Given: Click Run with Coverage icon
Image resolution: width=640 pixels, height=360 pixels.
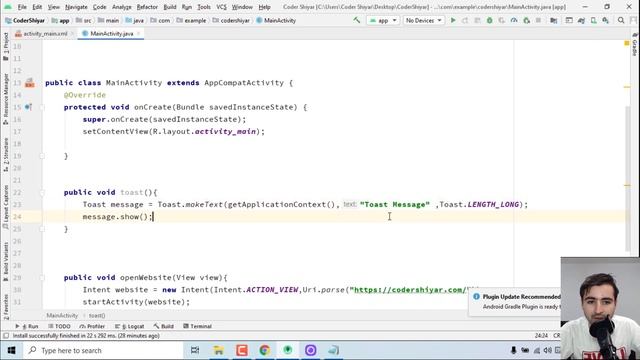Looking at the screenshot, I should click(502, 20).
